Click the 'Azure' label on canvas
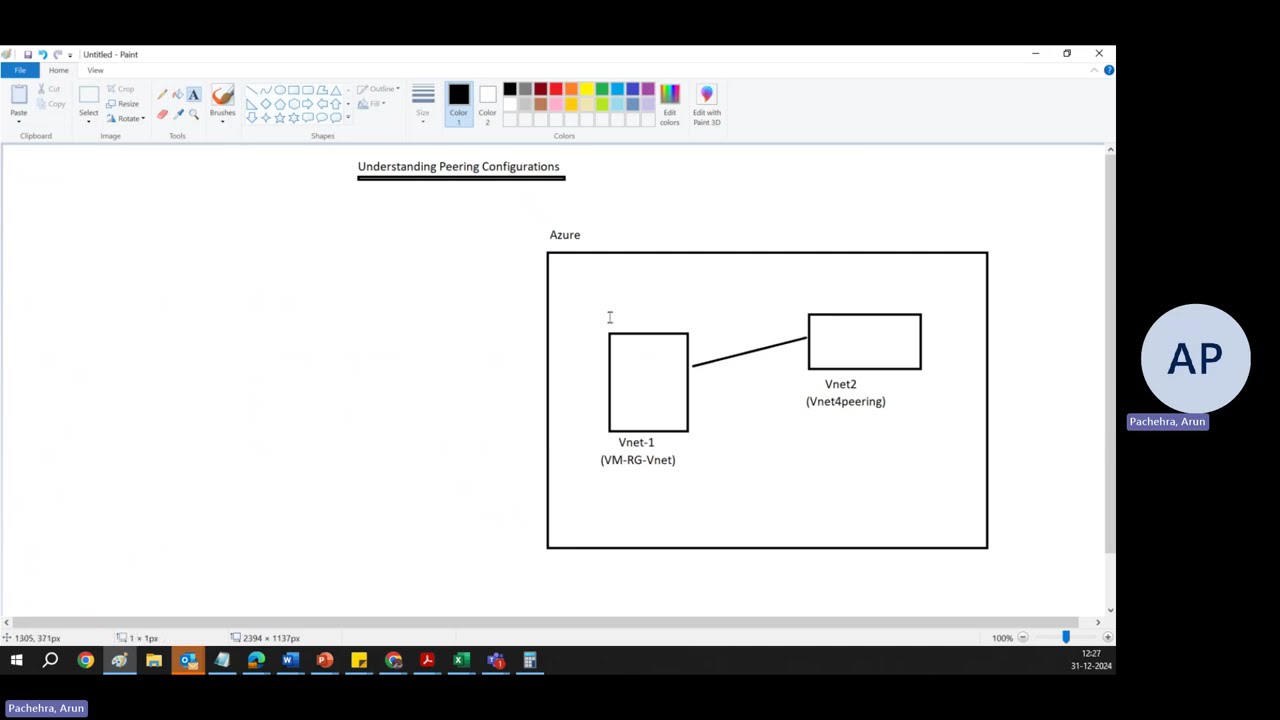 565,235
